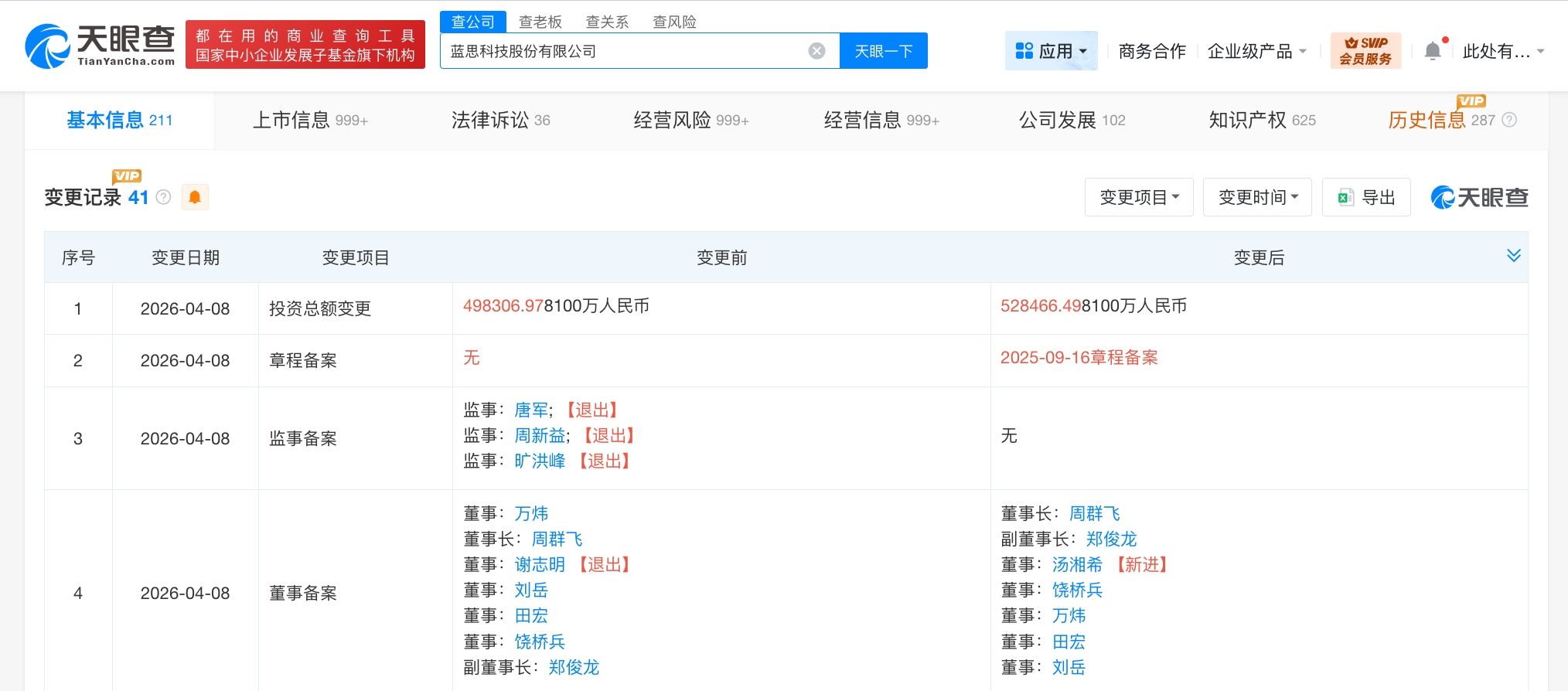Click the SVIP 会员服务 badge
1568x691 pixels.
point(1365,51)
